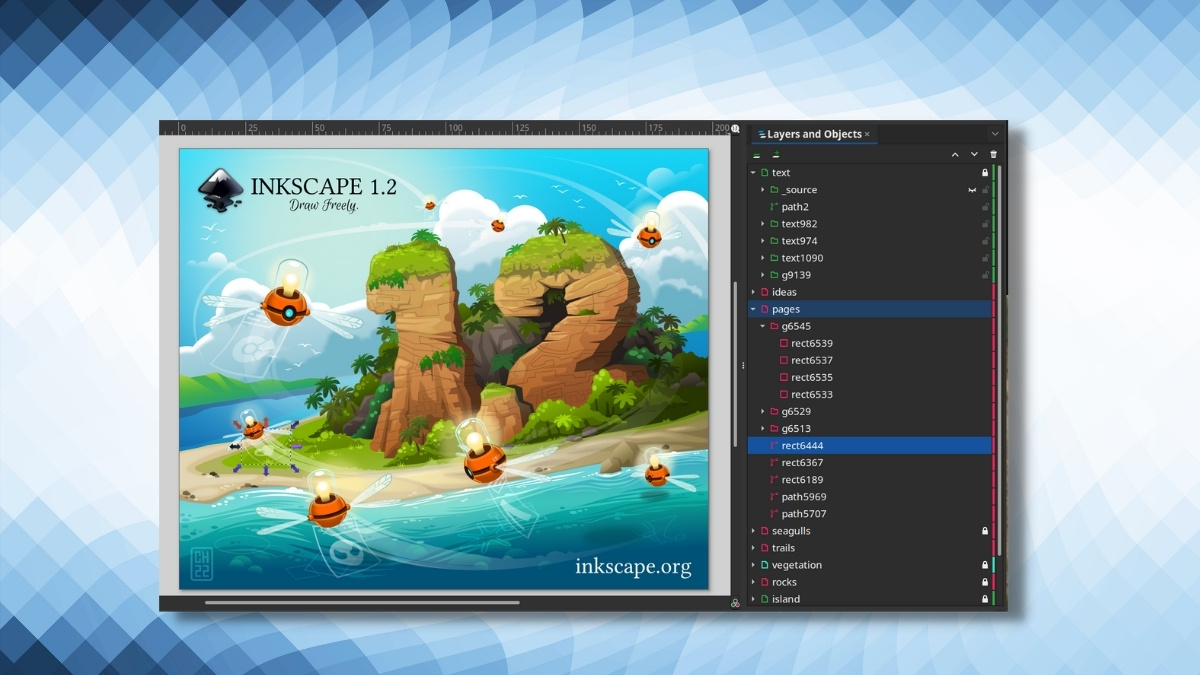Unlock the island layer
The image size is (1200, 675).
click(x=985, y=598)
